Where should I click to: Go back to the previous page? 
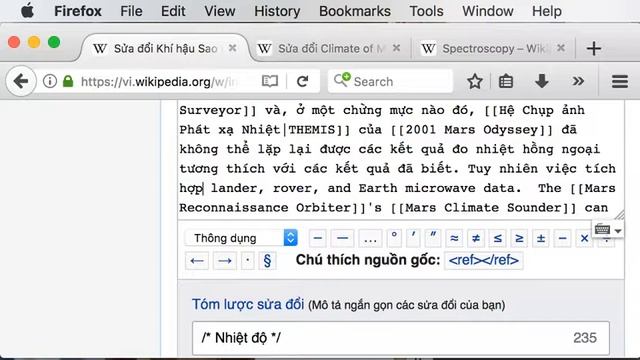[20, 81]
